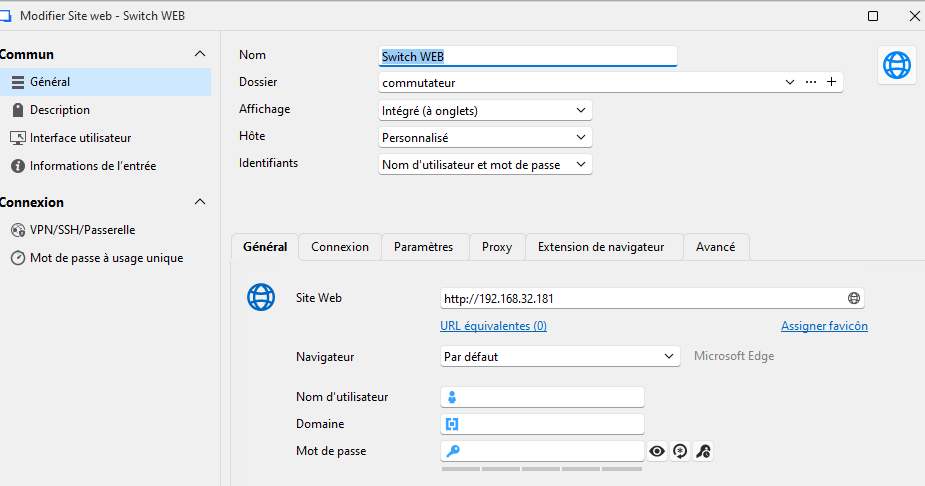Open the Dossier dropdown arrow

click(789, 82)
